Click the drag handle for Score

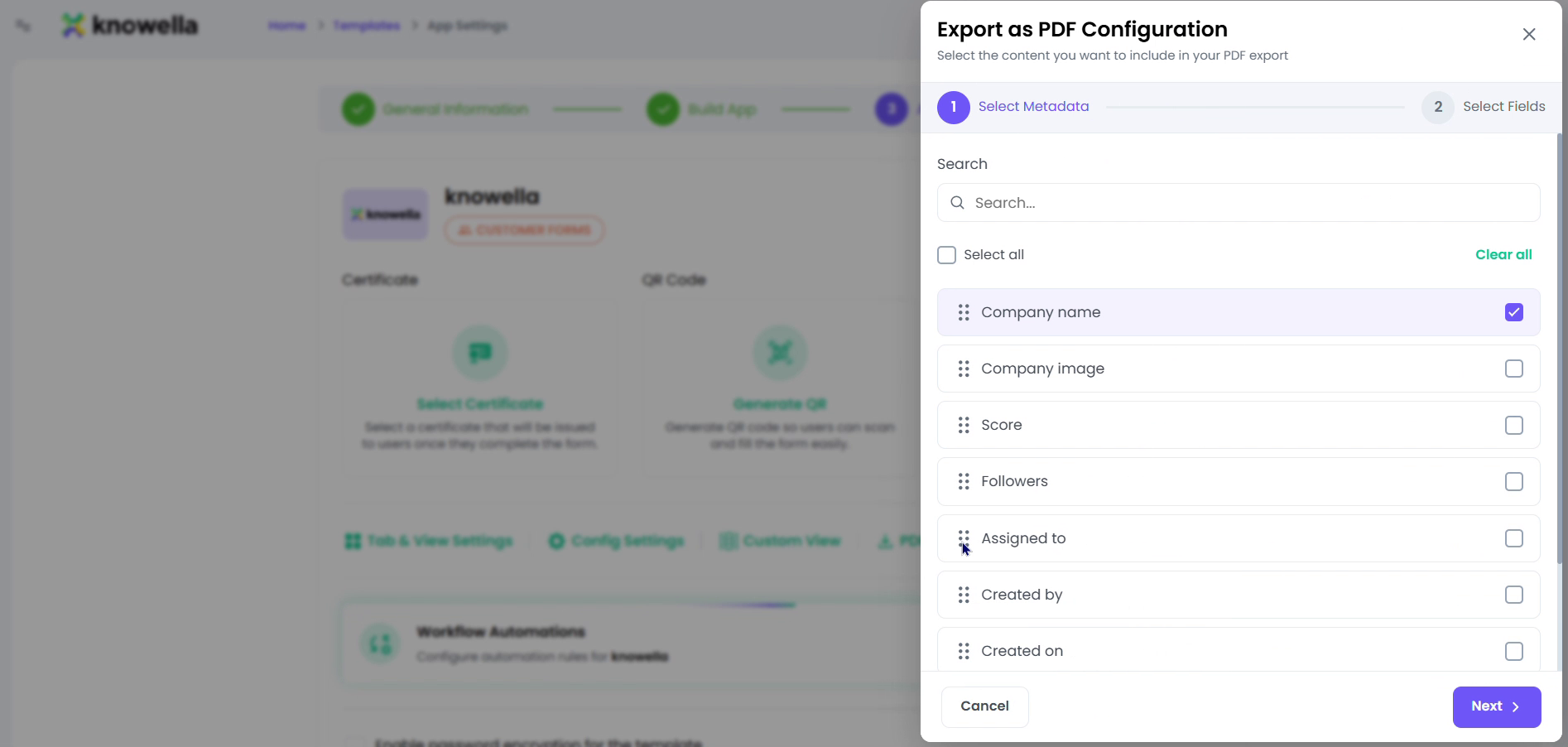pos(964,425)
